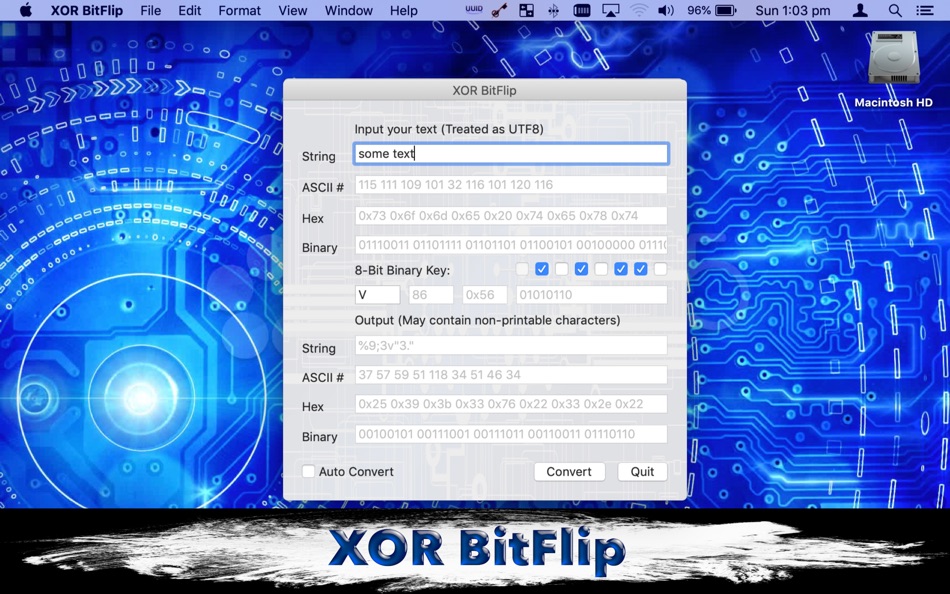The width and height of the screenshot is (950, 594).
Task: Click the Convert button
Action: [569, 472]
